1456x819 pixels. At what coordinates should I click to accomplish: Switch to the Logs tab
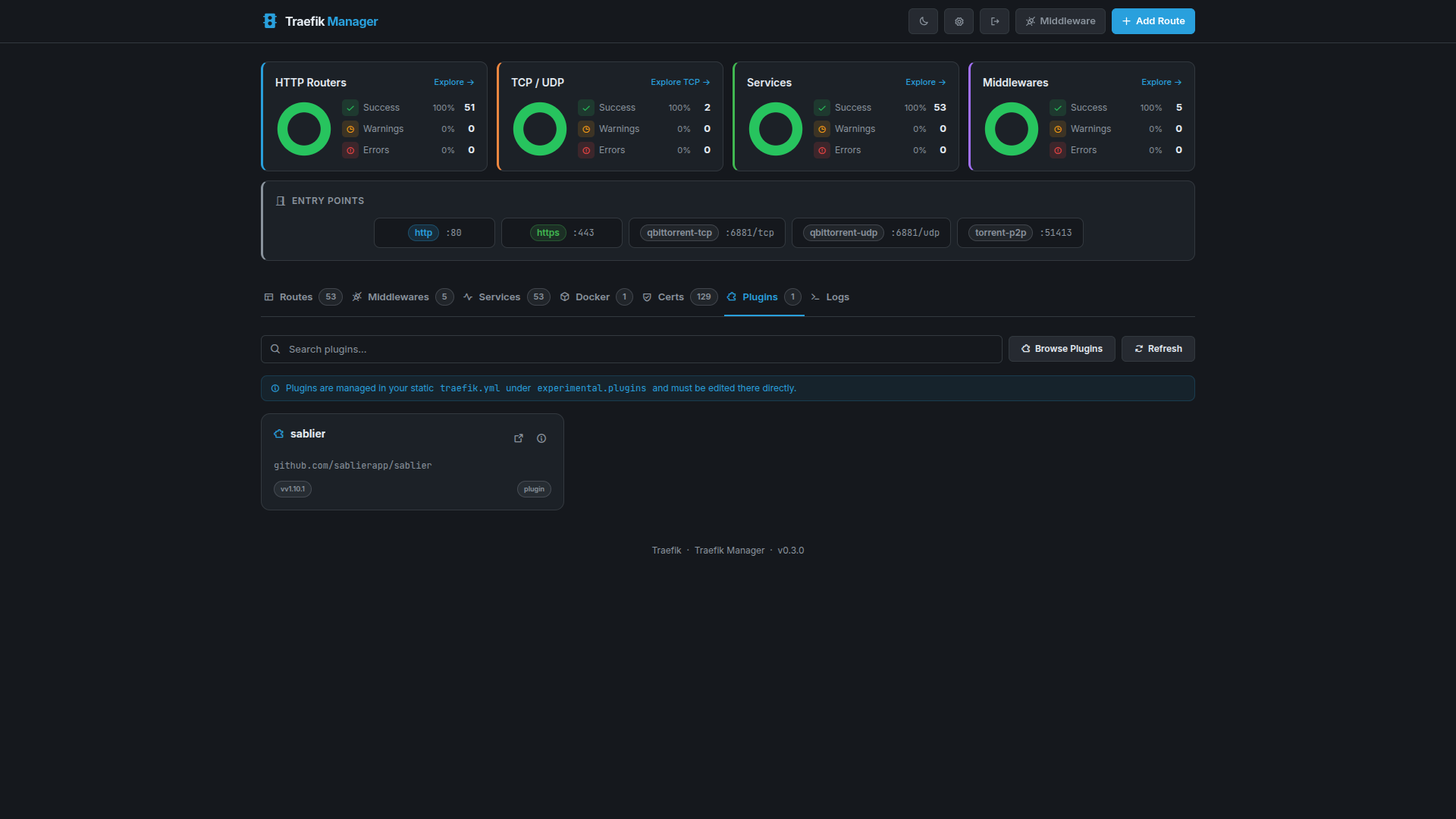(x=836, y=297)
